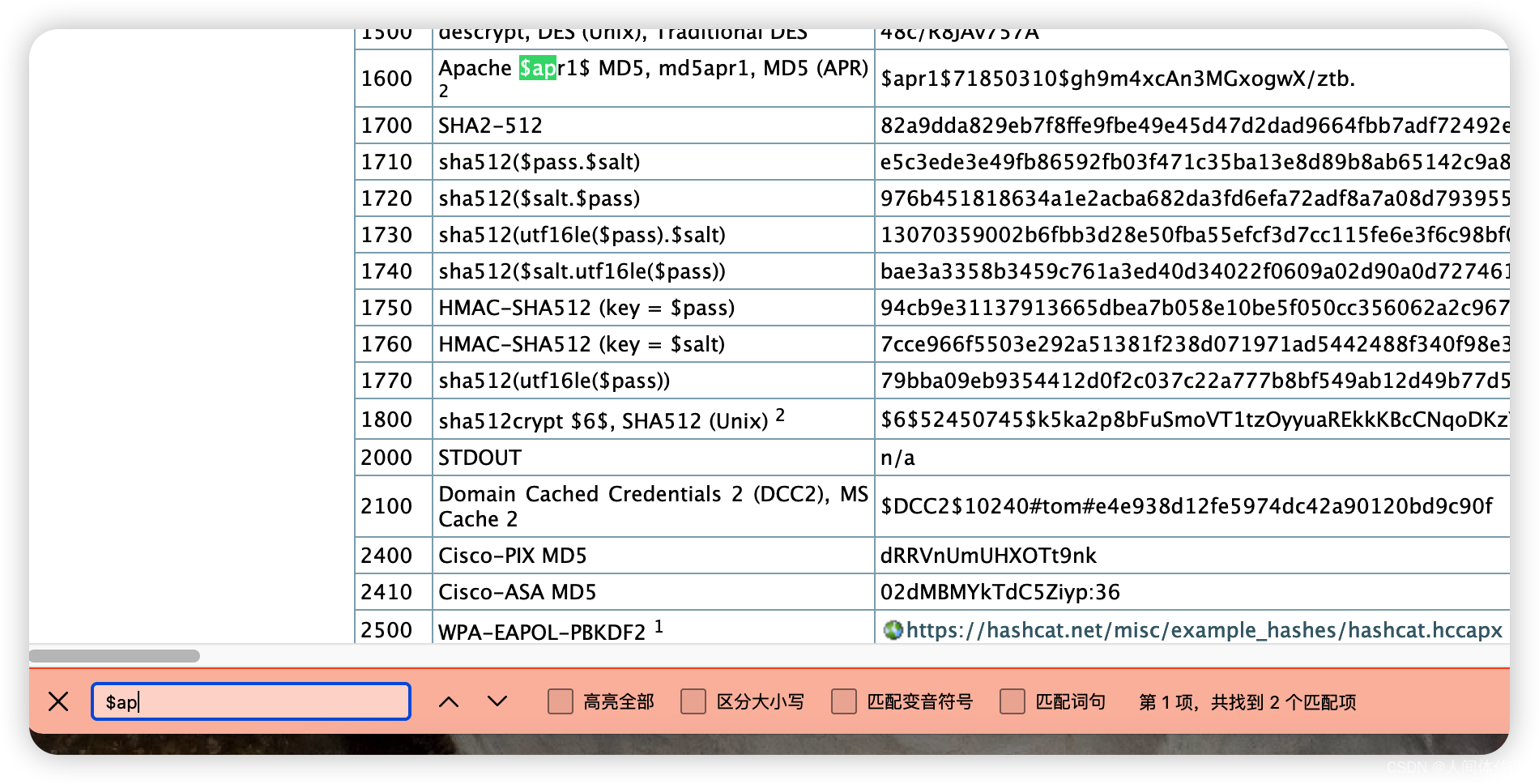Click the match count status text
Image resolution: width=1539 pixels, height=784 pixels.
click(x=1247, y=702)
